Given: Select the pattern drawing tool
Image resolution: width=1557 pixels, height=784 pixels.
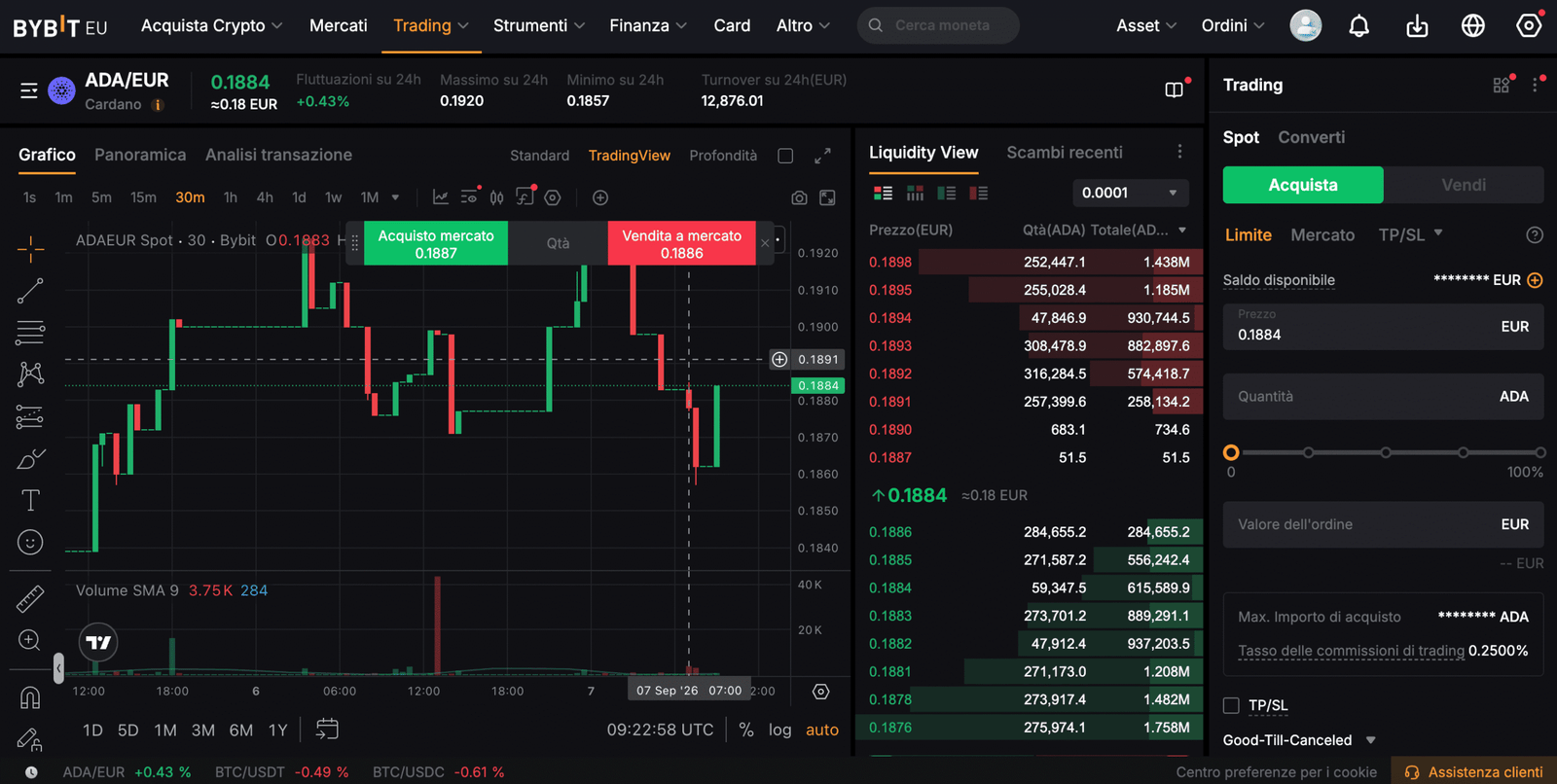Looking at the screenshot, I should (30, 374).
